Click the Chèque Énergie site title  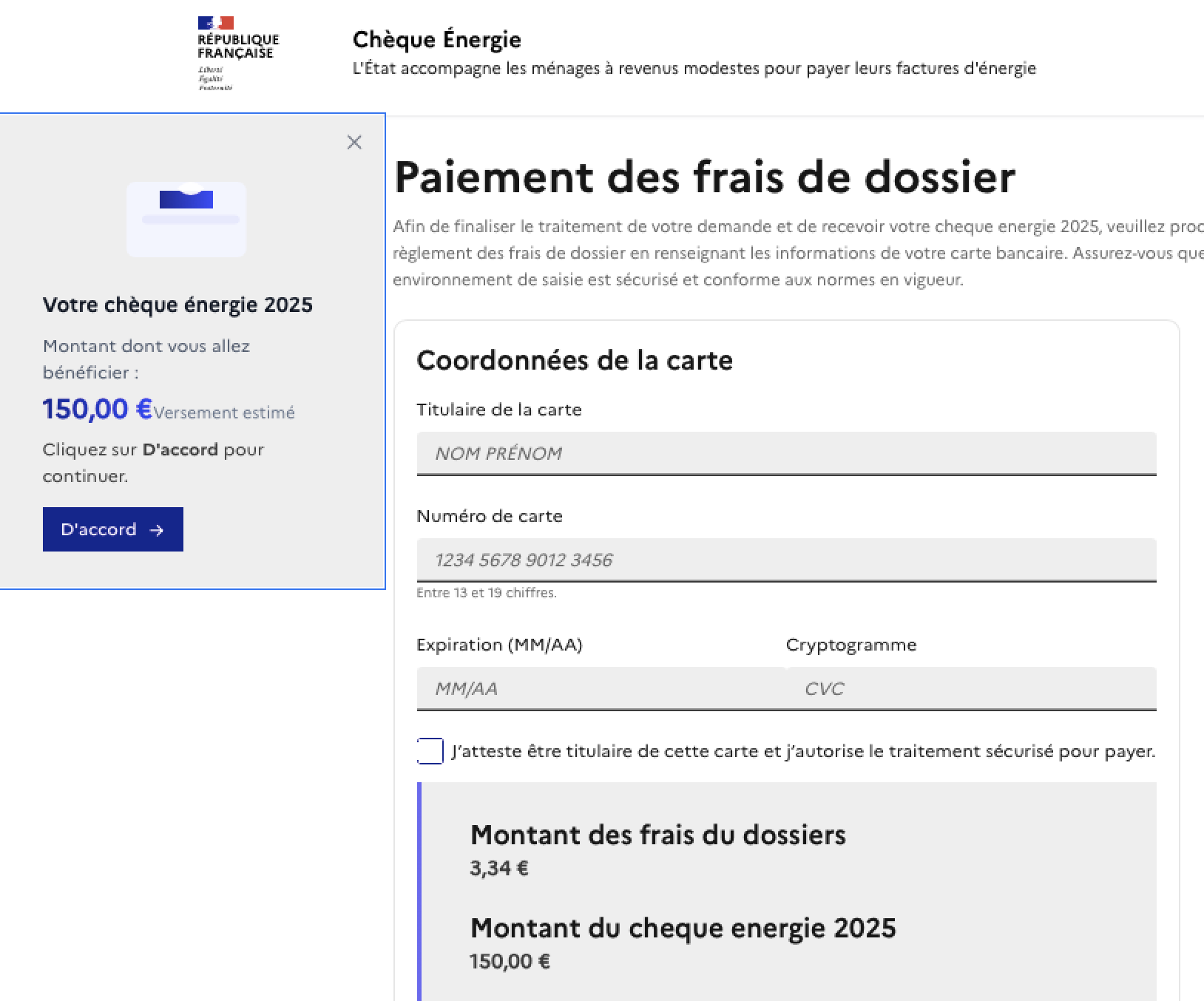click(x=436, y=40)
